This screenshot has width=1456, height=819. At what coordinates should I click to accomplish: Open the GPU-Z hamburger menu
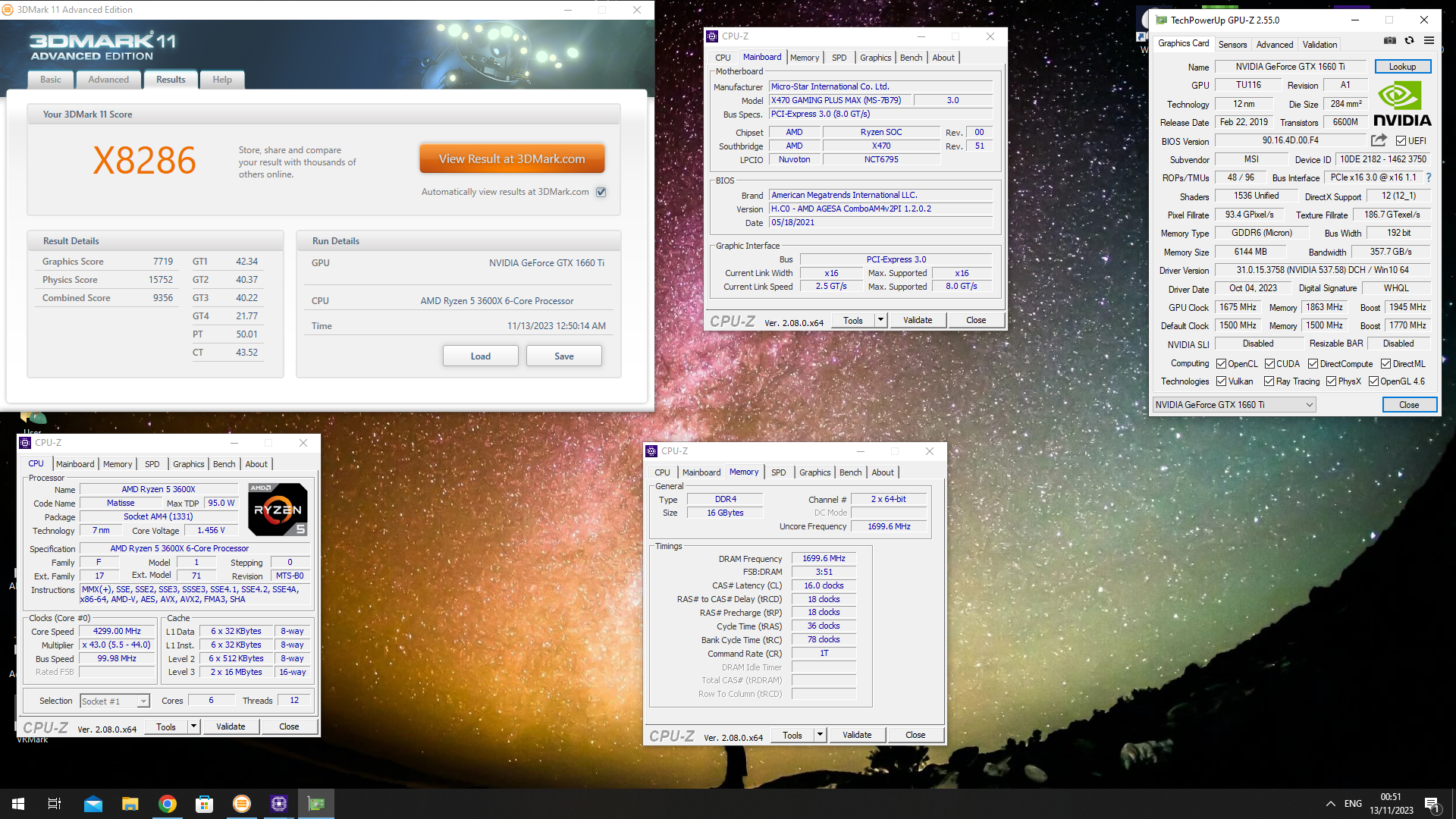coord(1429,41)
